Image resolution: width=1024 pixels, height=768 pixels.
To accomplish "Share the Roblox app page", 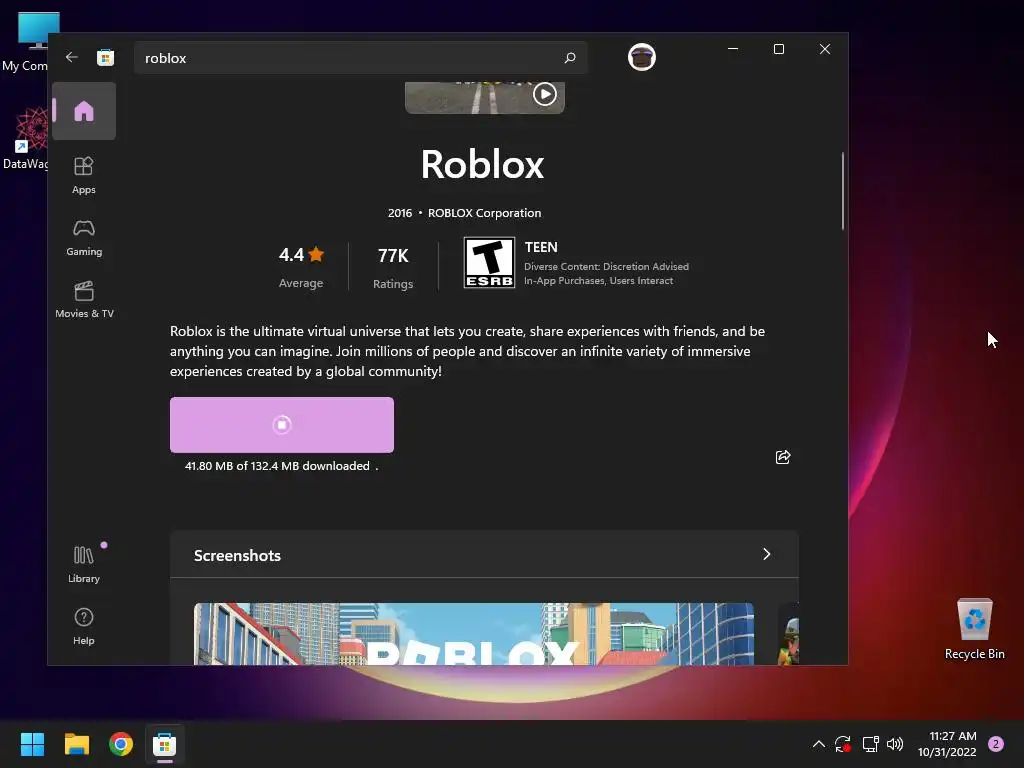I will click(x=782, y=457).
